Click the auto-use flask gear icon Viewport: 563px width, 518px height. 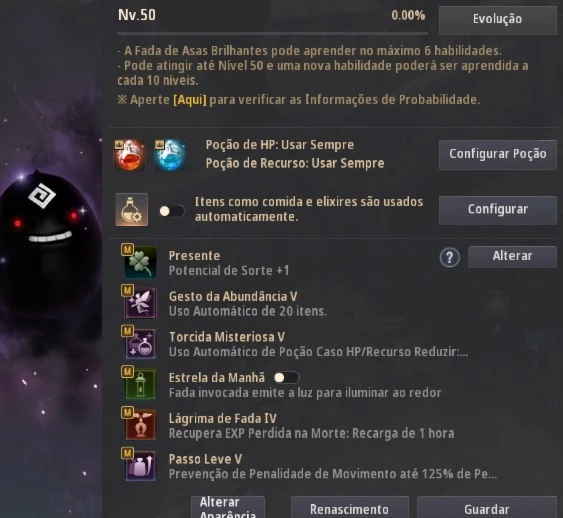[x=131, y=210]
